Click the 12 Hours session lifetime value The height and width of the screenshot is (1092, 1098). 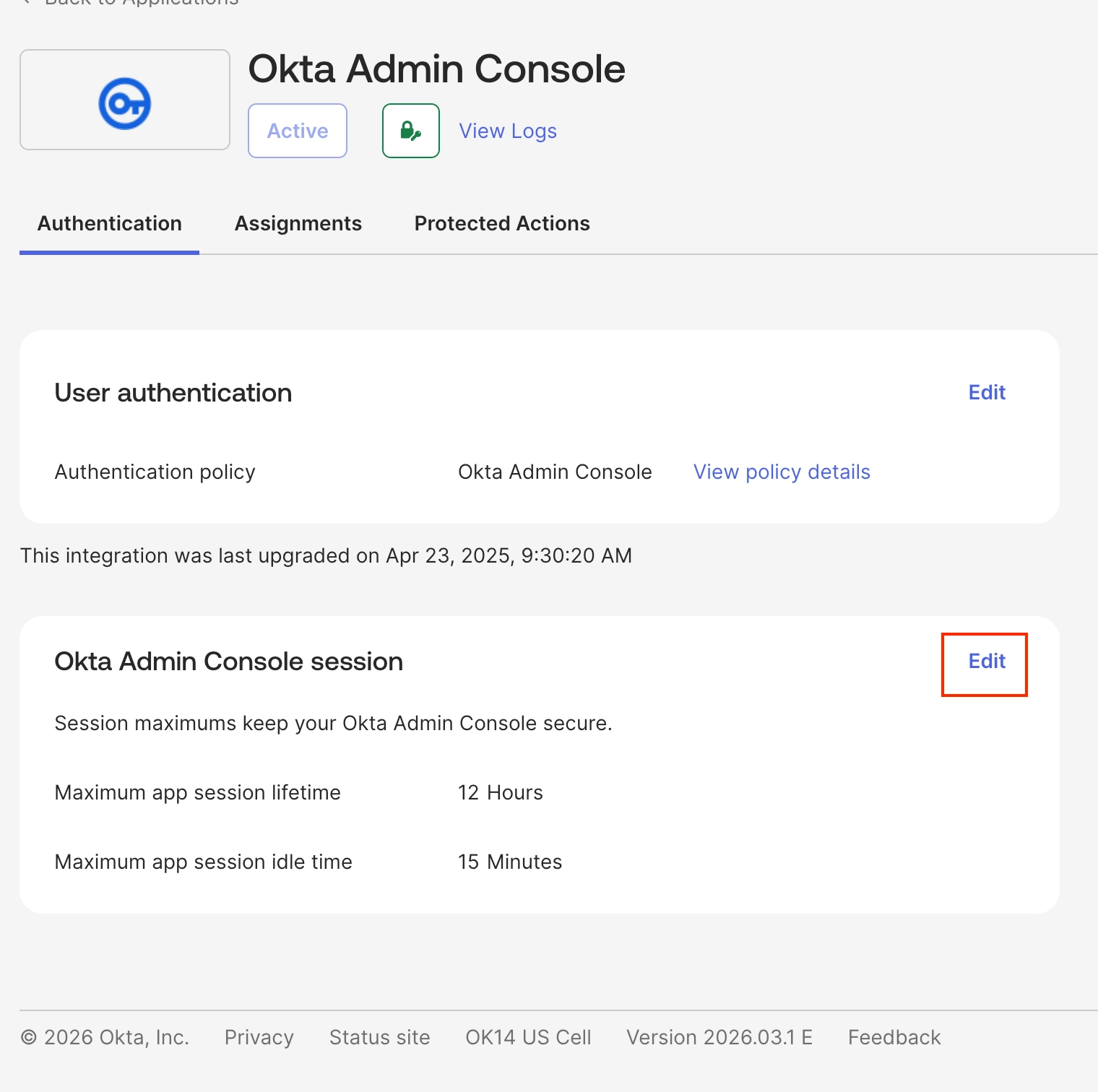[x=501, y=793]
